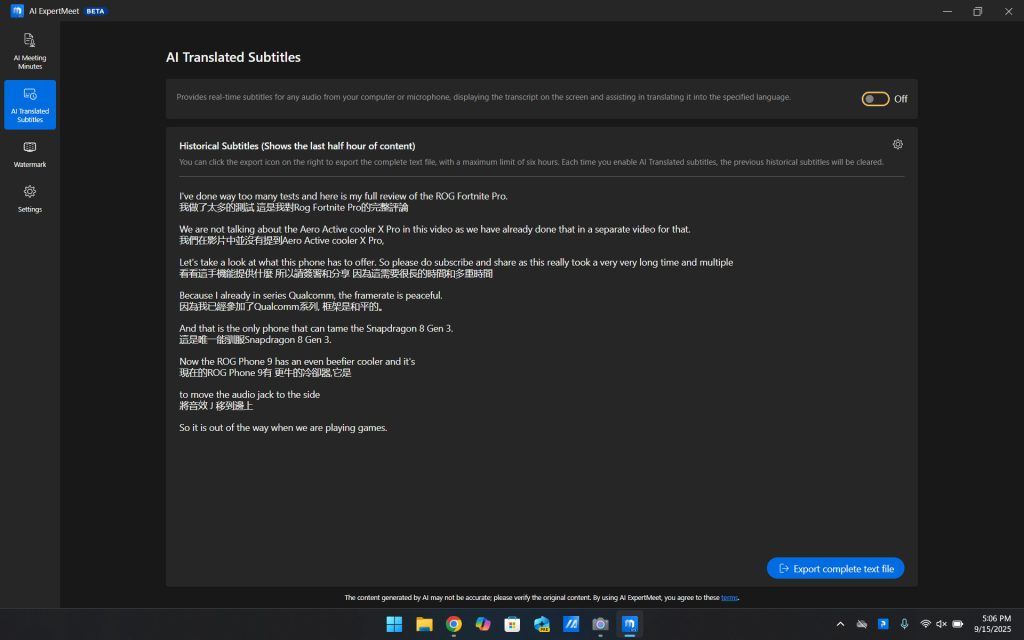This screenshot has height=640, width=1024.
Task: Open Google Chrome from taskbar
Action: (x=453, y=624)
